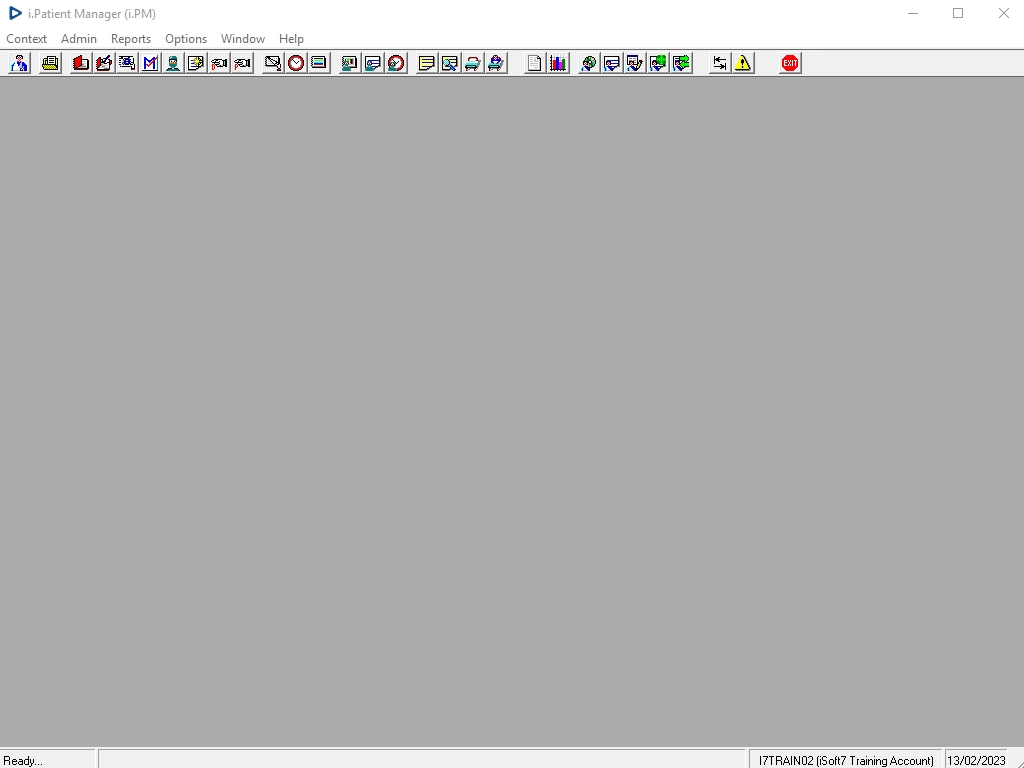Click the magnifying glass search icon
1024x768 pixels.
pos(450,63)
